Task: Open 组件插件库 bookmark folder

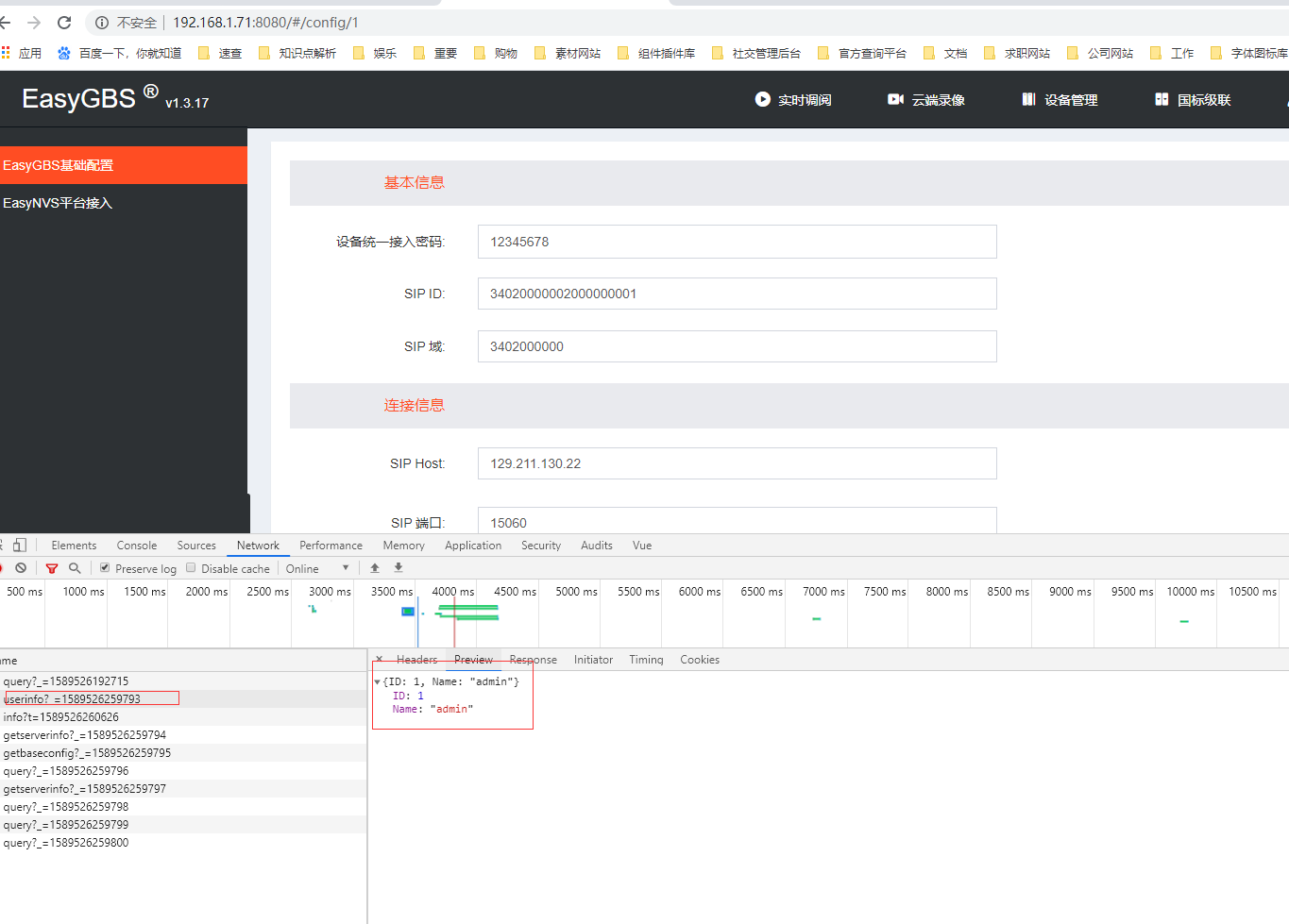Action: (655, 54)
